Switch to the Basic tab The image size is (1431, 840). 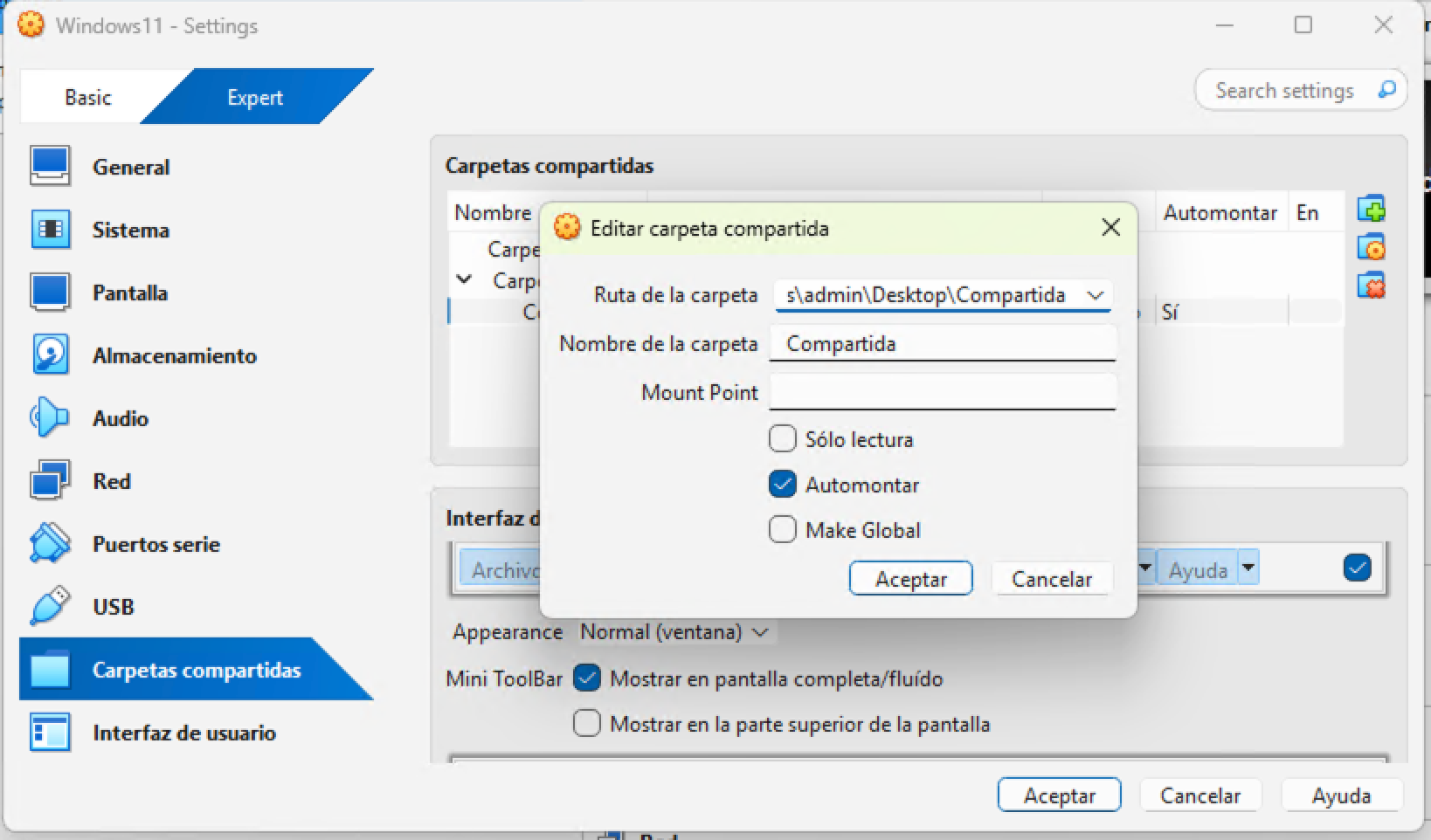88,97
